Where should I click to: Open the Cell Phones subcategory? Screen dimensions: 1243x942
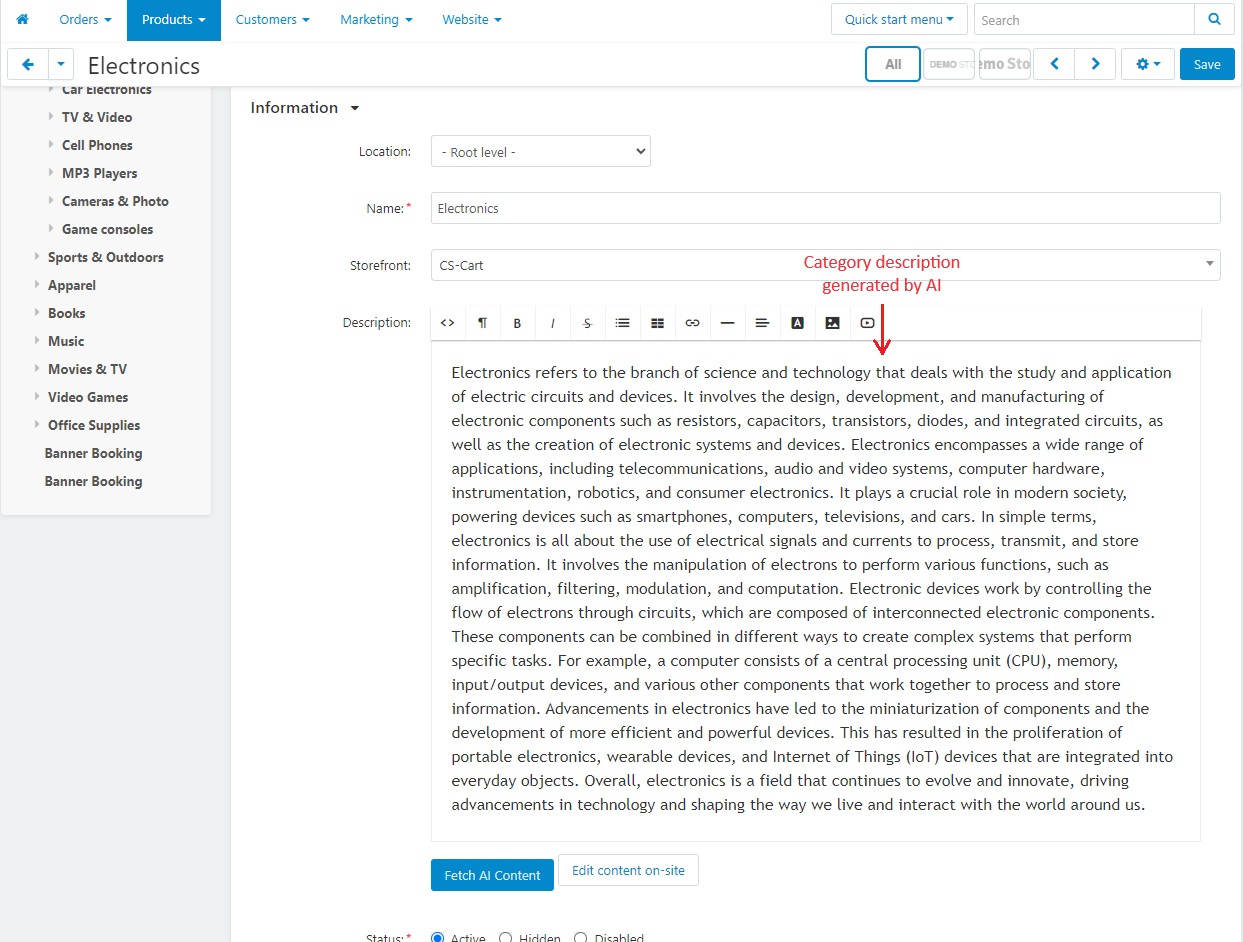tap(97, 145)
